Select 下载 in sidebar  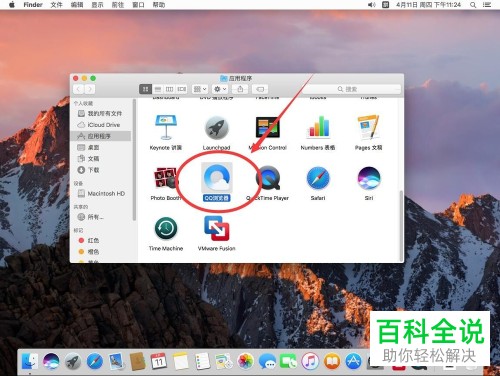click(x=101, y=170)
